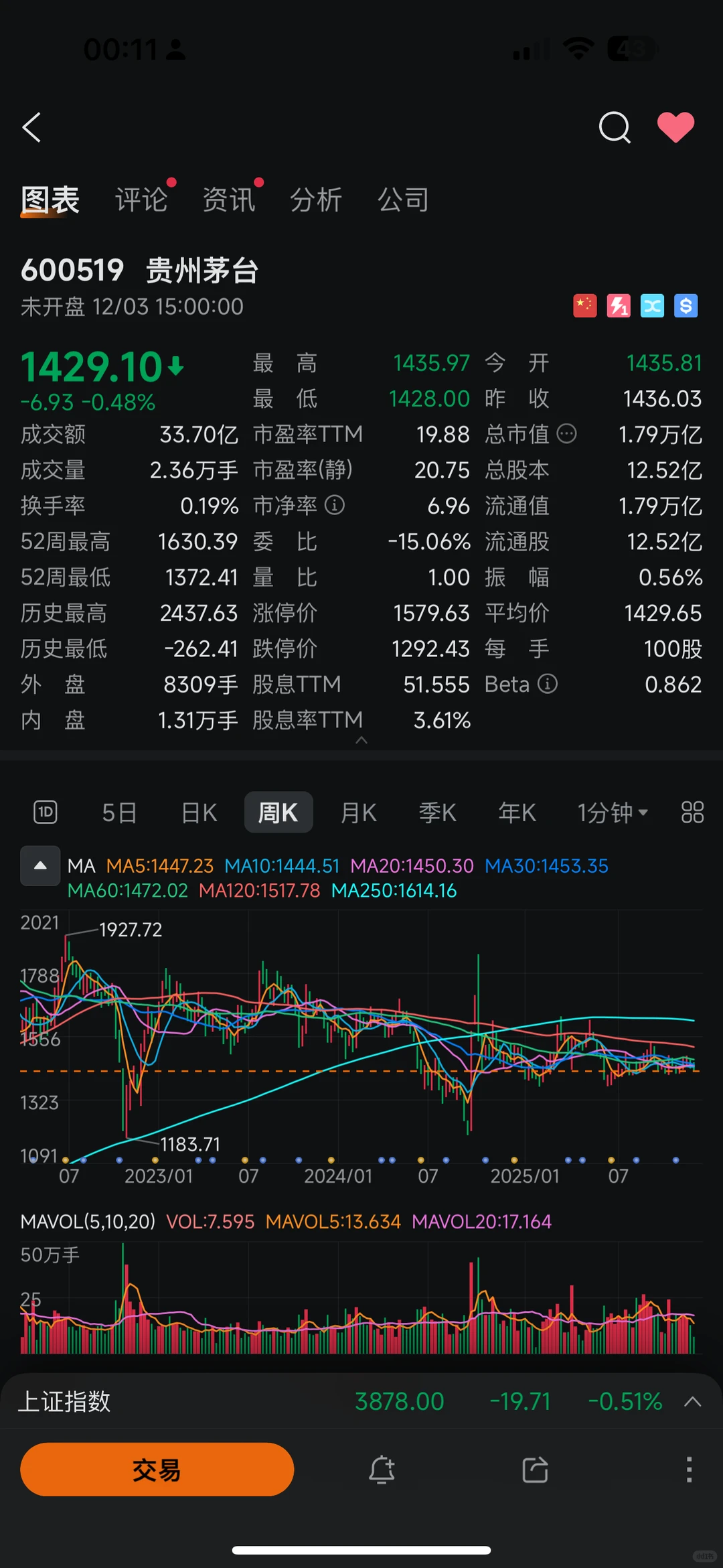The height and width of the screenshot is (1568, 723).
Task: Tap the MA20:1450.30 indicator label
Action: [x=412, y=866]
